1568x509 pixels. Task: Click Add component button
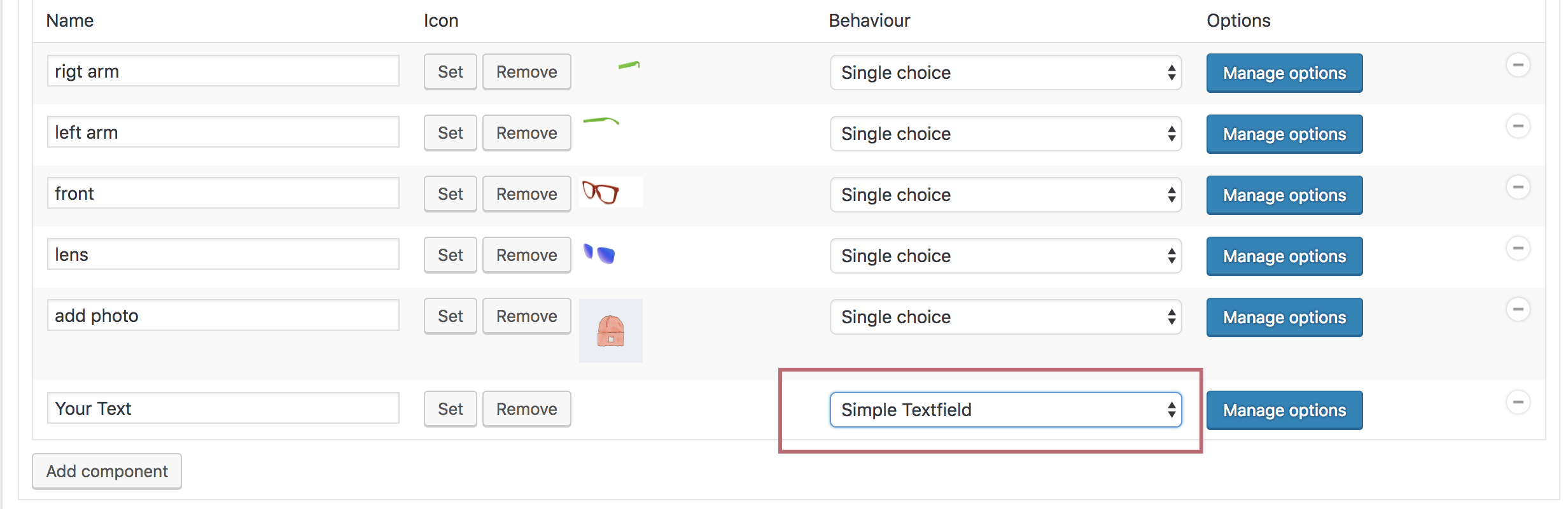[x=107, y=471]
